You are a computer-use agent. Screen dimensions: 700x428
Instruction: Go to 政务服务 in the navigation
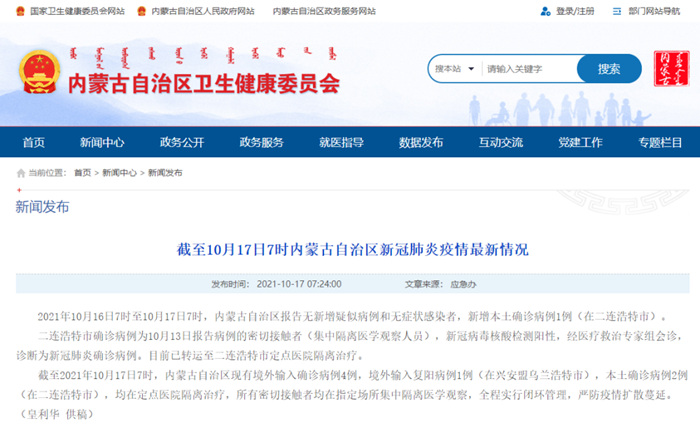tap(261, 142)
